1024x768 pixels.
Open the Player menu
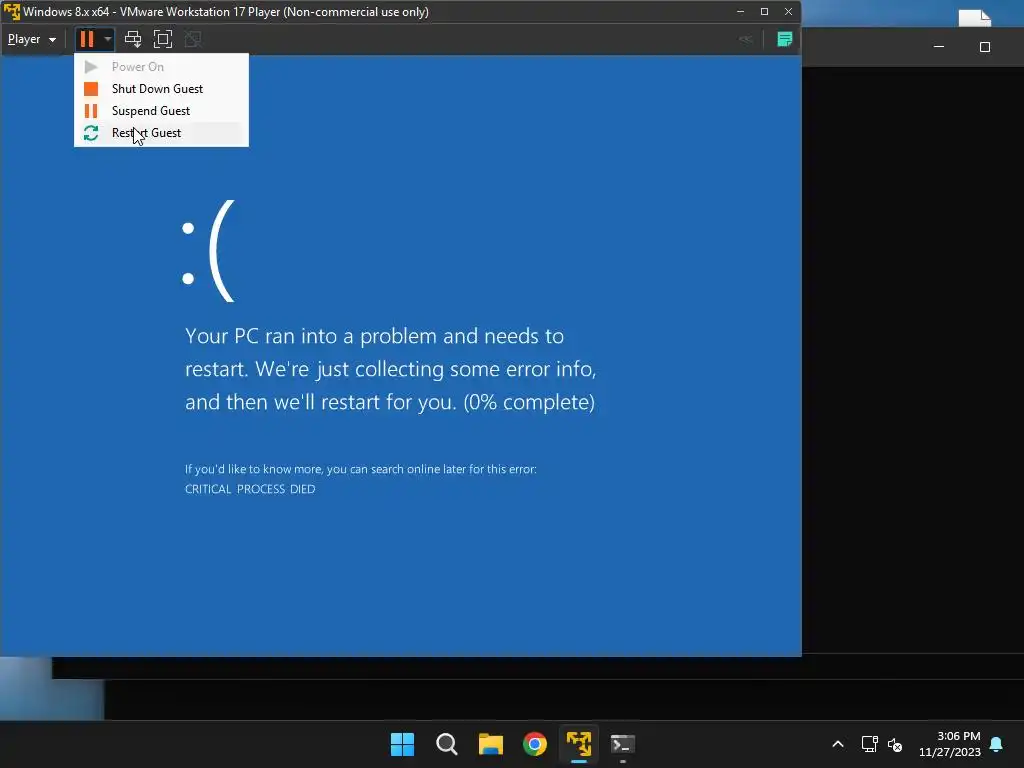(x=31, y=39)
